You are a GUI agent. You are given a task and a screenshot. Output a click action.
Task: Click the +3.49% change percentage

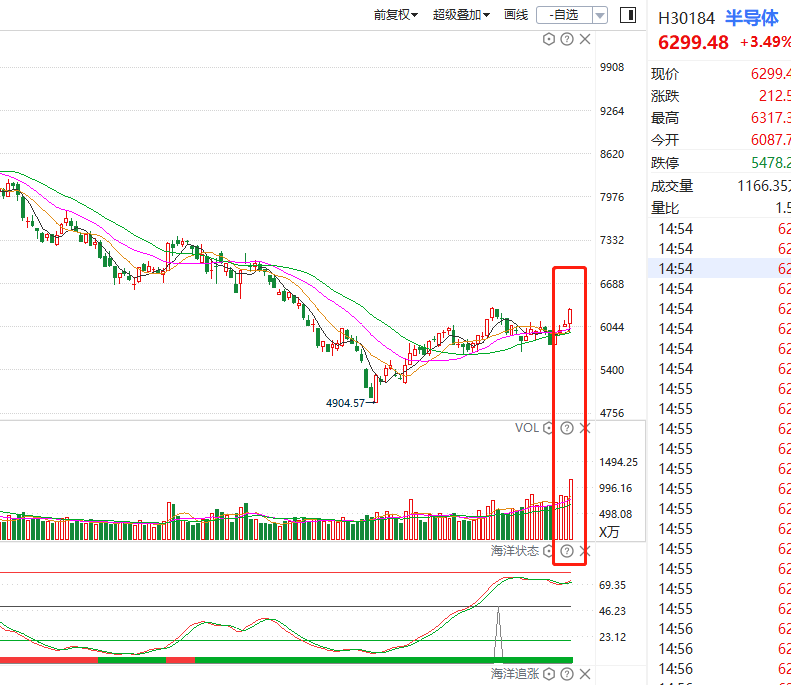tap(765, 42)
